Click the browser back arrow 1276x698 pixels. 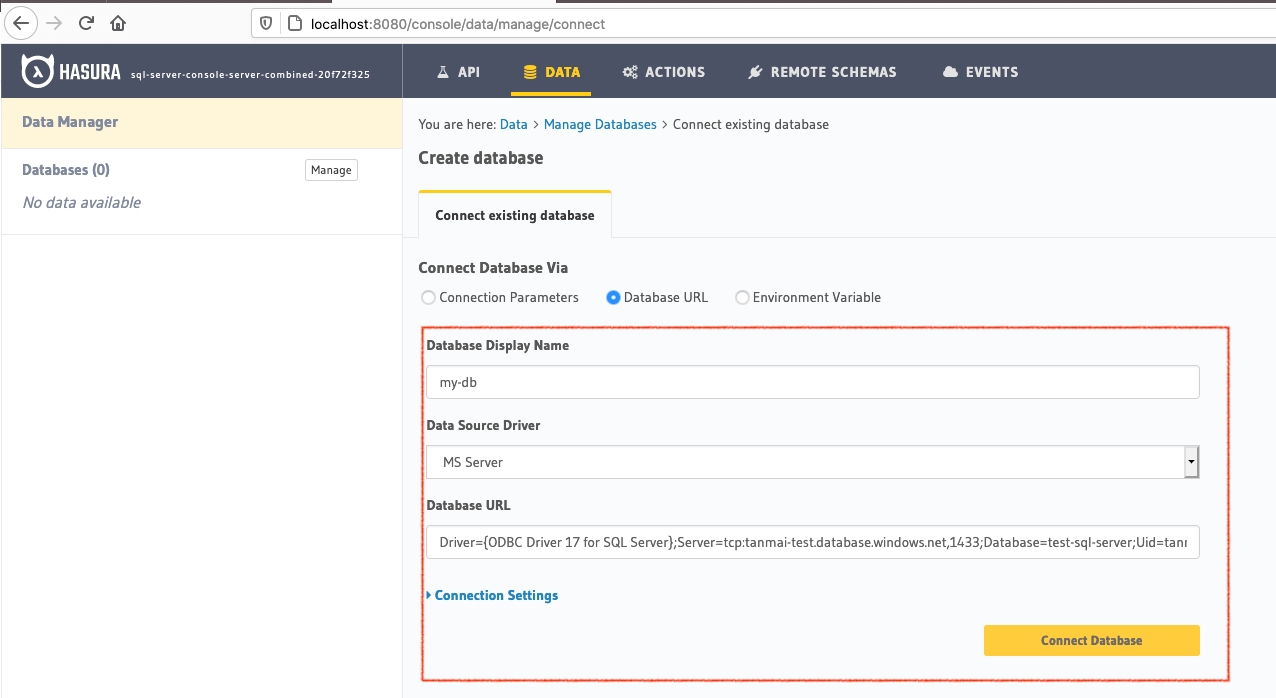click(x=22, y=23)
